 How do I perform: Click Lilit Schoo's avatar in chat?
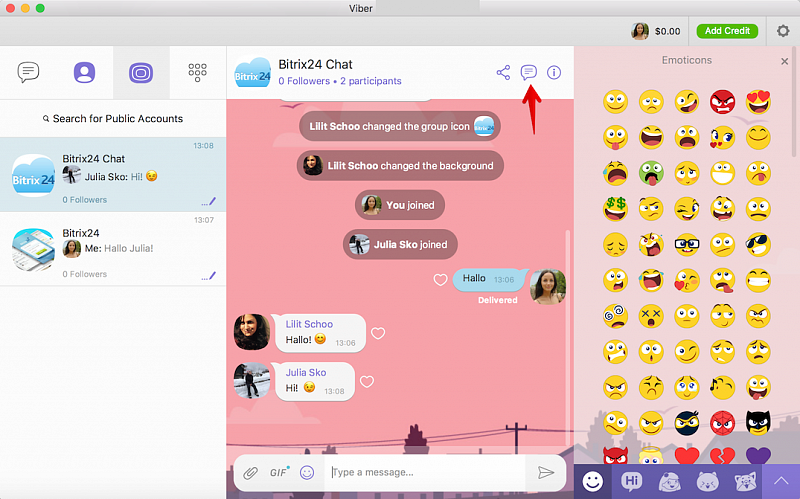coord(252,332)
